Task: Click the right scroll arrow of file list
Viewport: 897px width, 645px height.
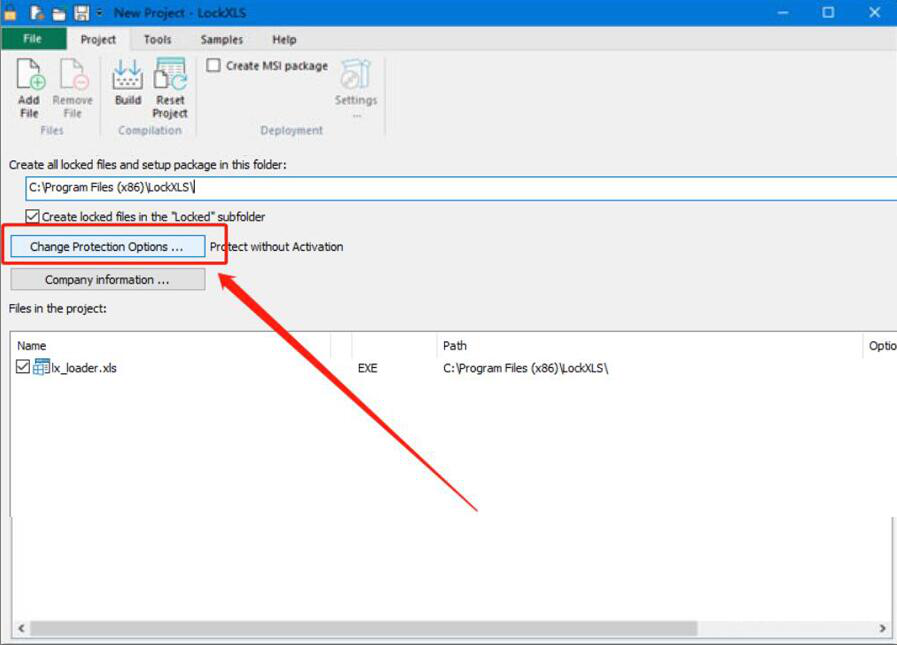Action: click(x=882, y=628)
